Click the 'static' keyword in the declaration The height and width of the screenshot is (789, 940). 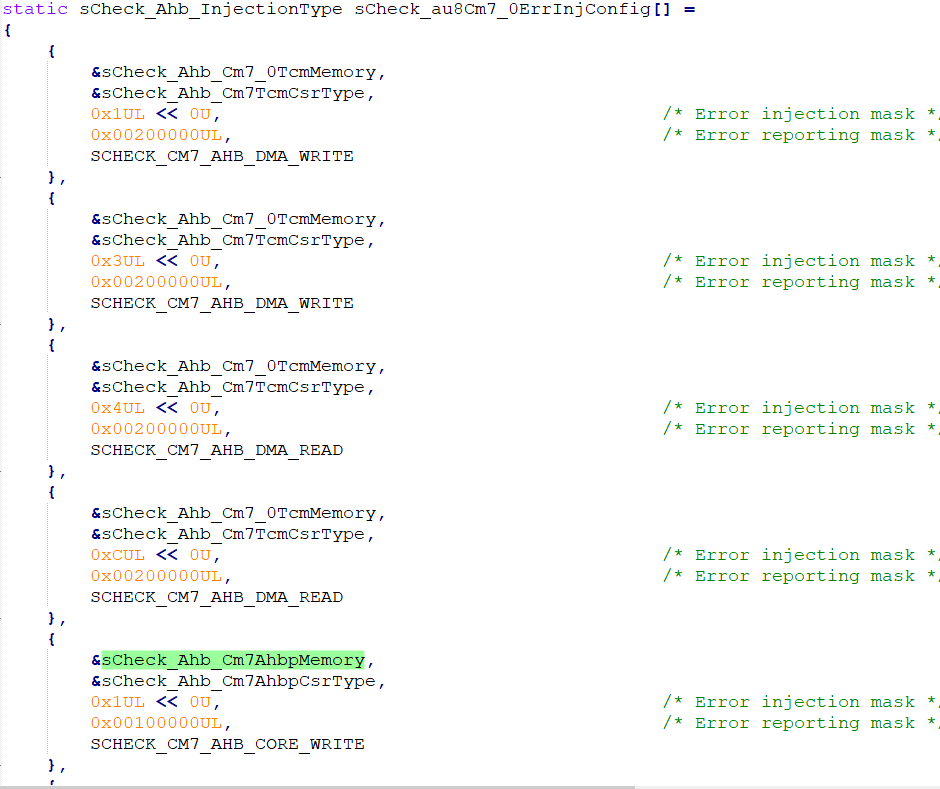pyautogui.click(x=35, y=9)
